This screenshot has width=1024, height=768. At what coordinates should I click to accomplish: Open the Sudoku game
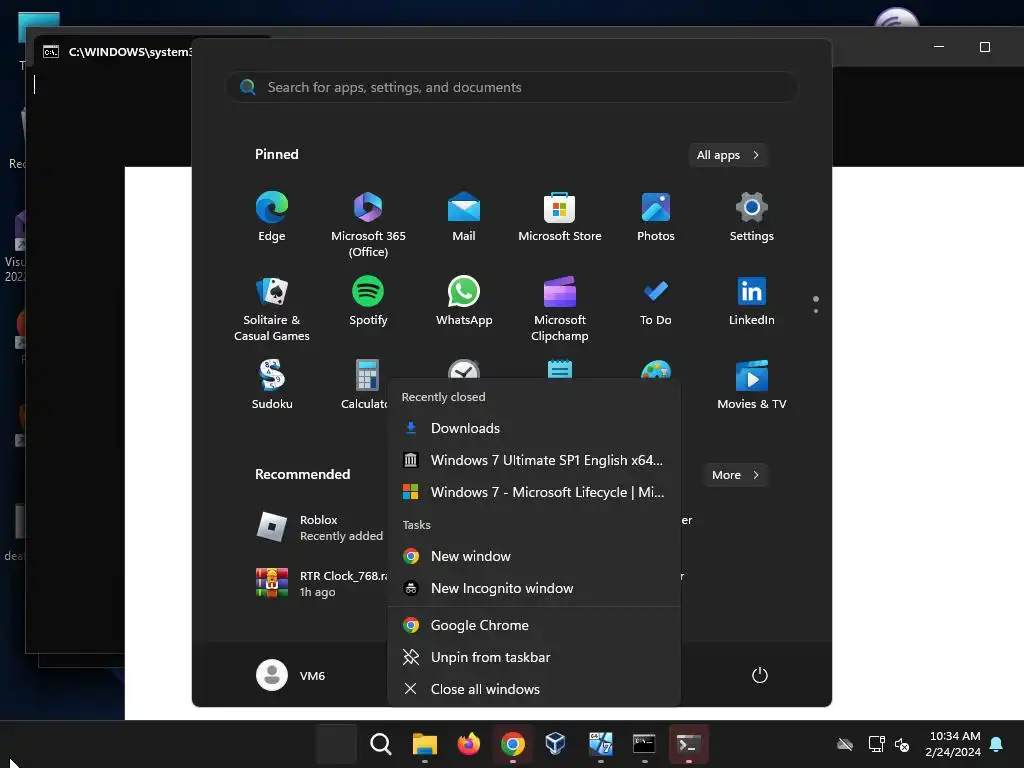(x=272, y=385)
